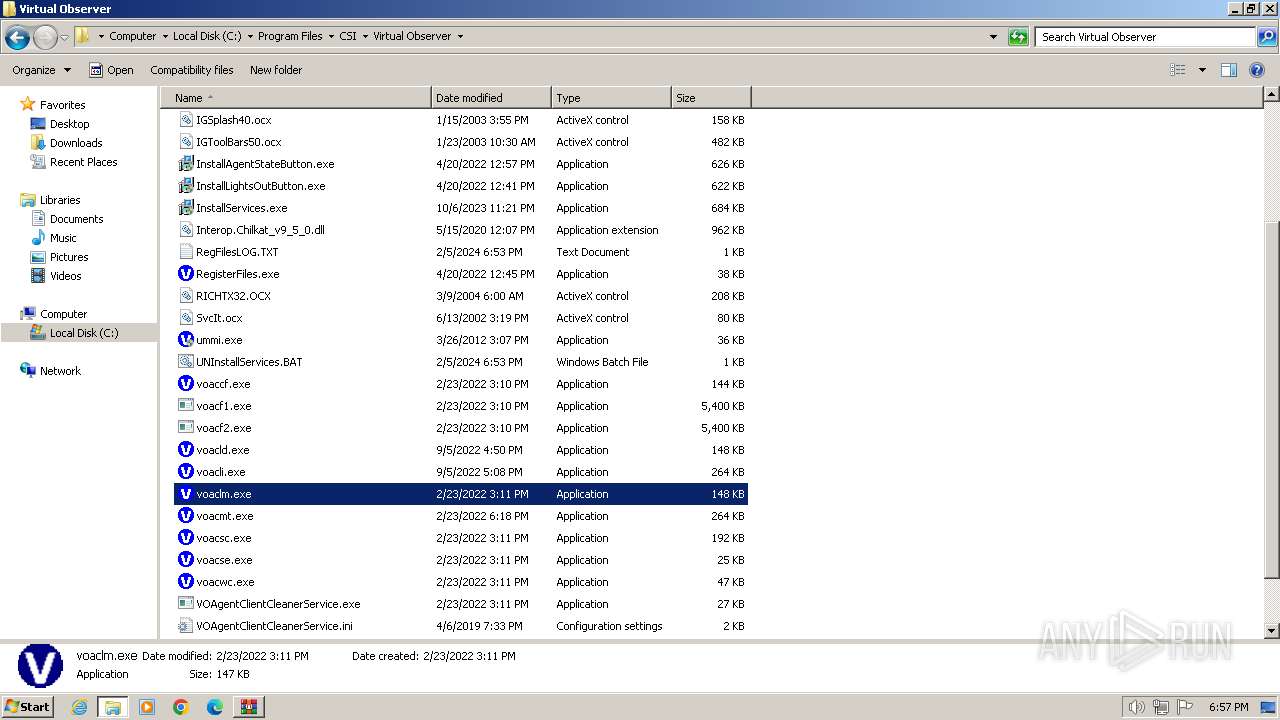Select the IGSplash40.ocx file icon
Viewport: 1280px width, 720px height.
point(185,120)
